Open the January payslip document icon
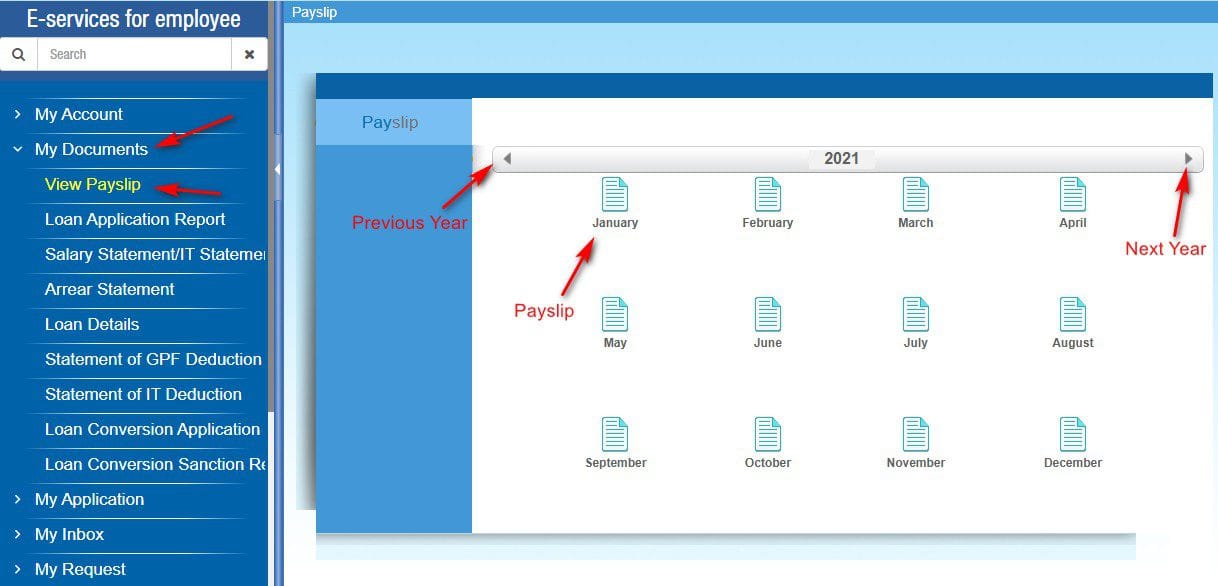 tap(615, 194)
